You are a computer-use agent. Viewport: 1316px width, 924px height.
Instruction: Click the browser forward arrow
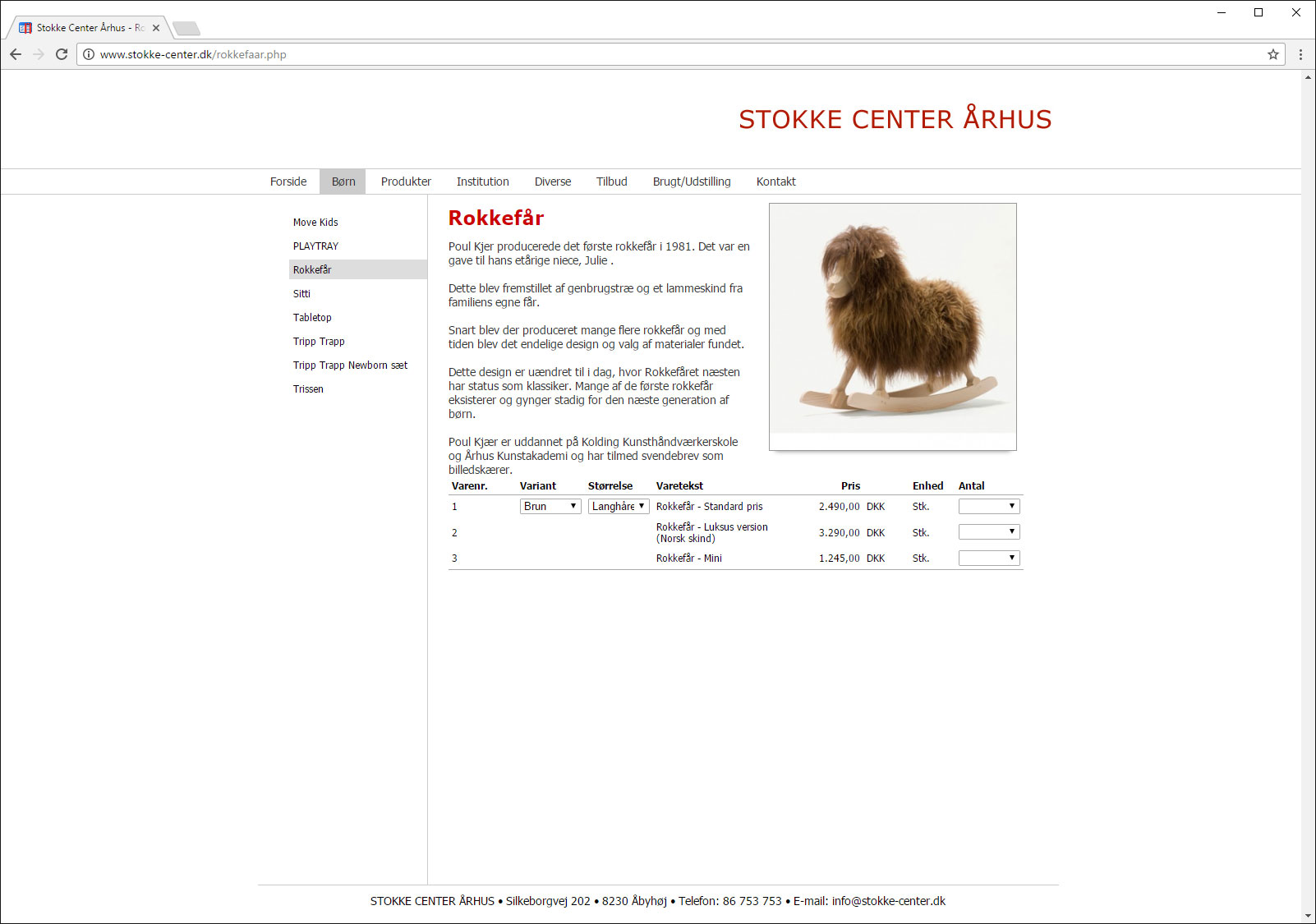(x=39, y=54)
